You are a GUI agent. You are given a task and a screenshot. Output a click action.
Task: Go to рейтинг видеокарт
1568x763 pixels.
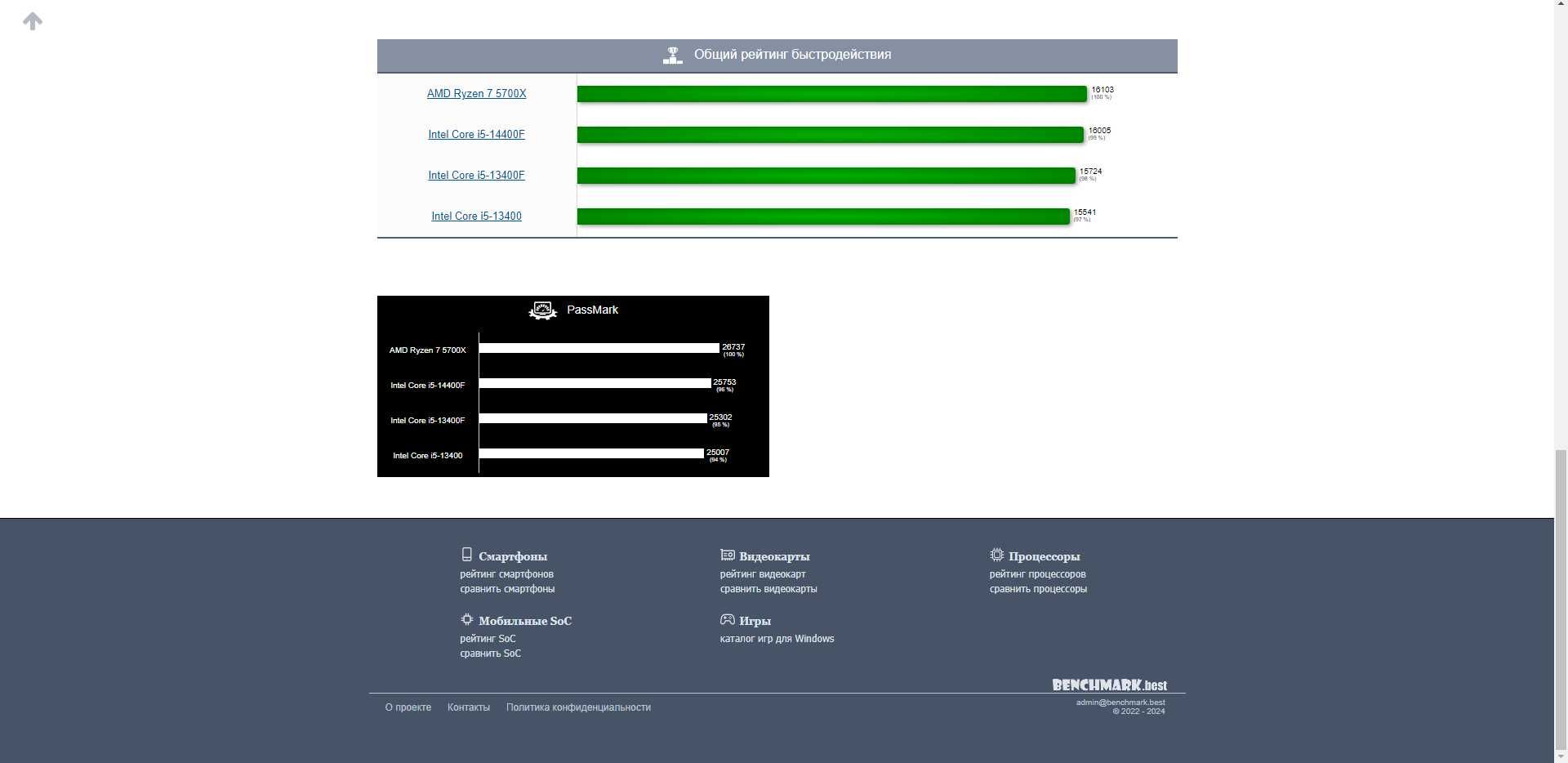pyautogui.click(x=763, y=574)
